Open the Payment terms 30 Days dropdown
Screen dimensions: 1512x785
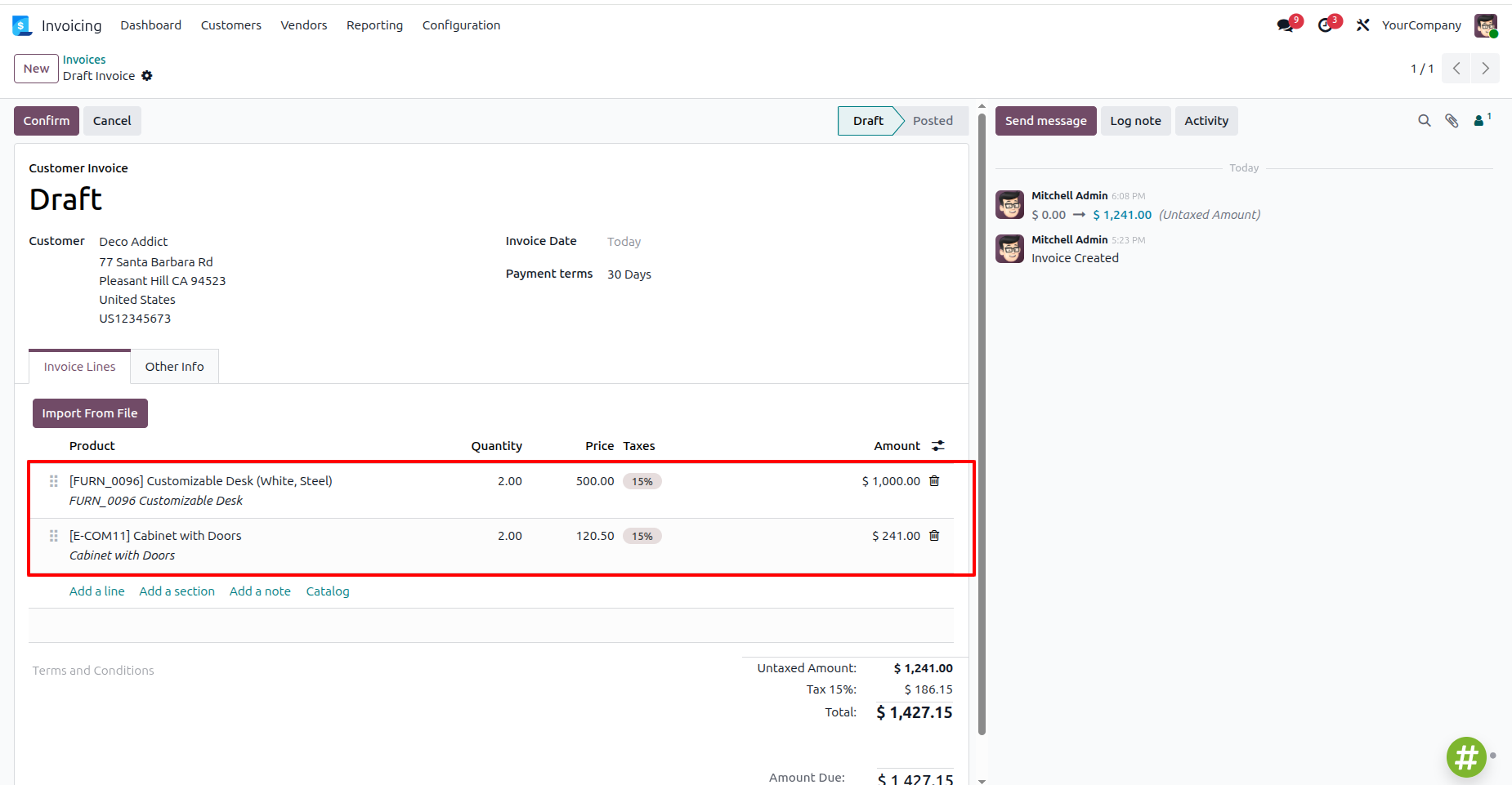coord(629,274)
